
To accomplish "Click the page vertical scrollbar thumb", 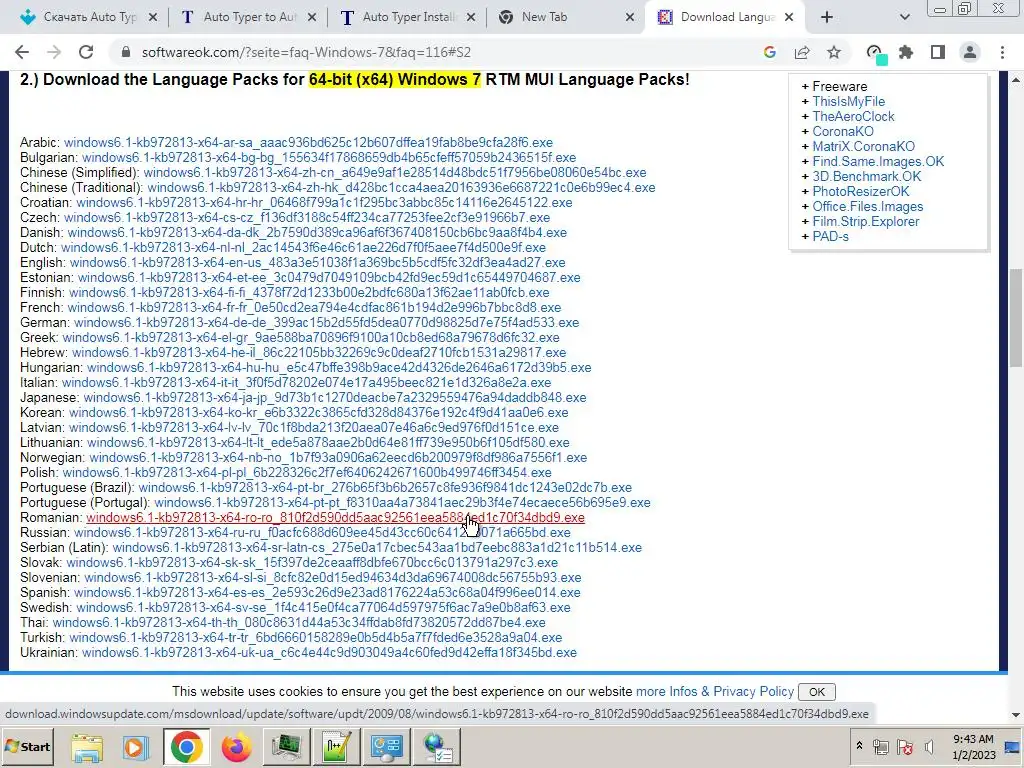I will [x=1016, y=318].
